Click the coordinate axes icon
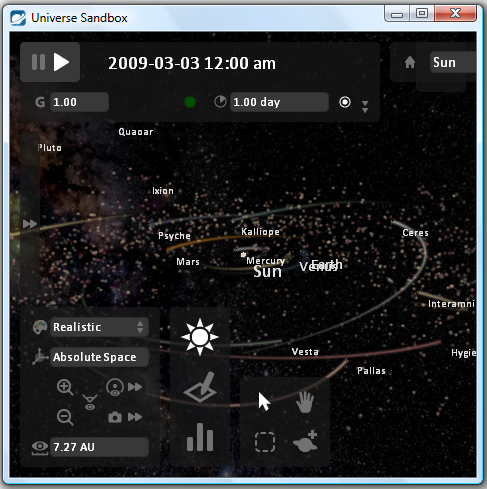The width and height of the screenshot is (487, 489). click(40, 357)
